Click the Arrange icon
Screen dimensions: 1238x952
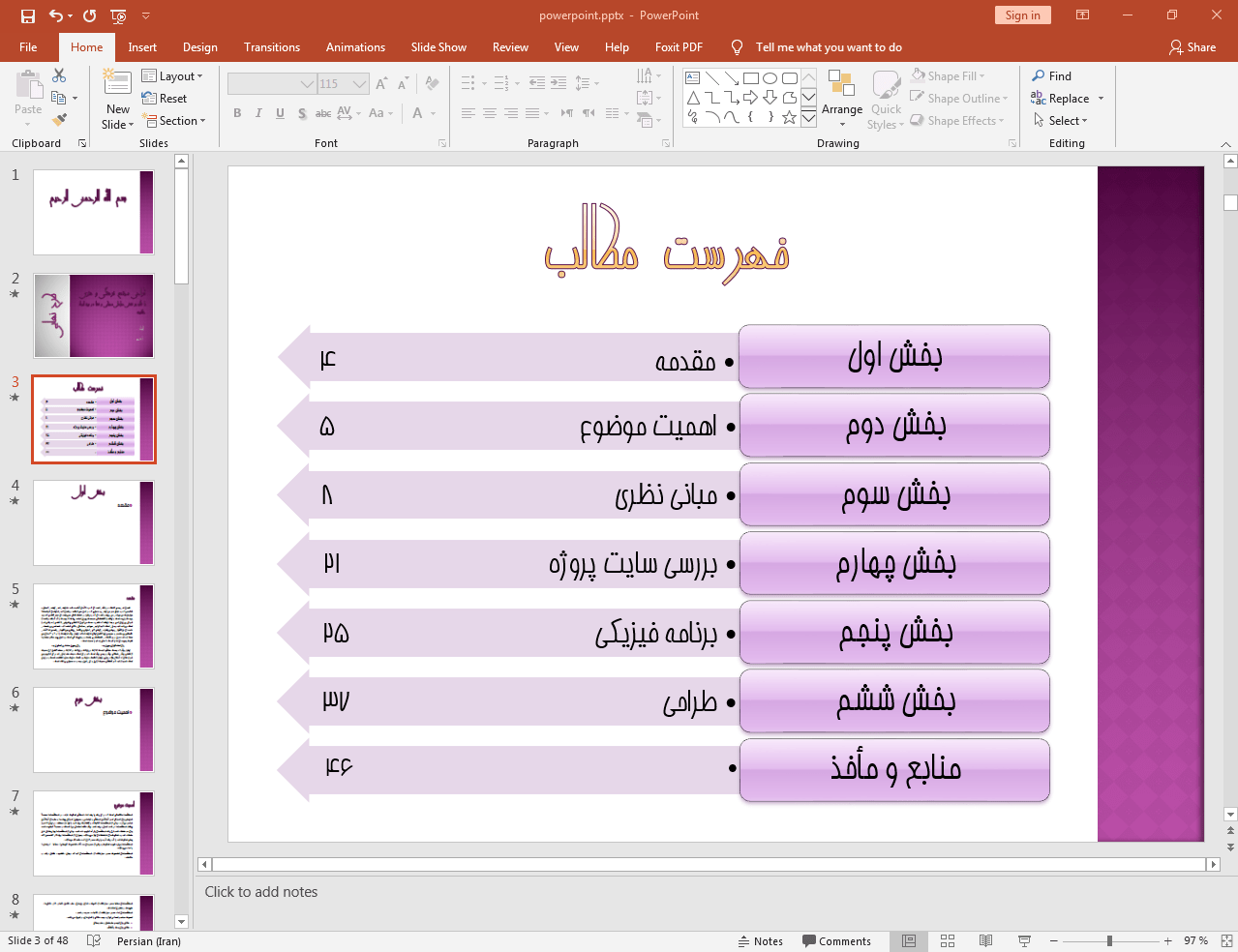[x=842, y=97]
